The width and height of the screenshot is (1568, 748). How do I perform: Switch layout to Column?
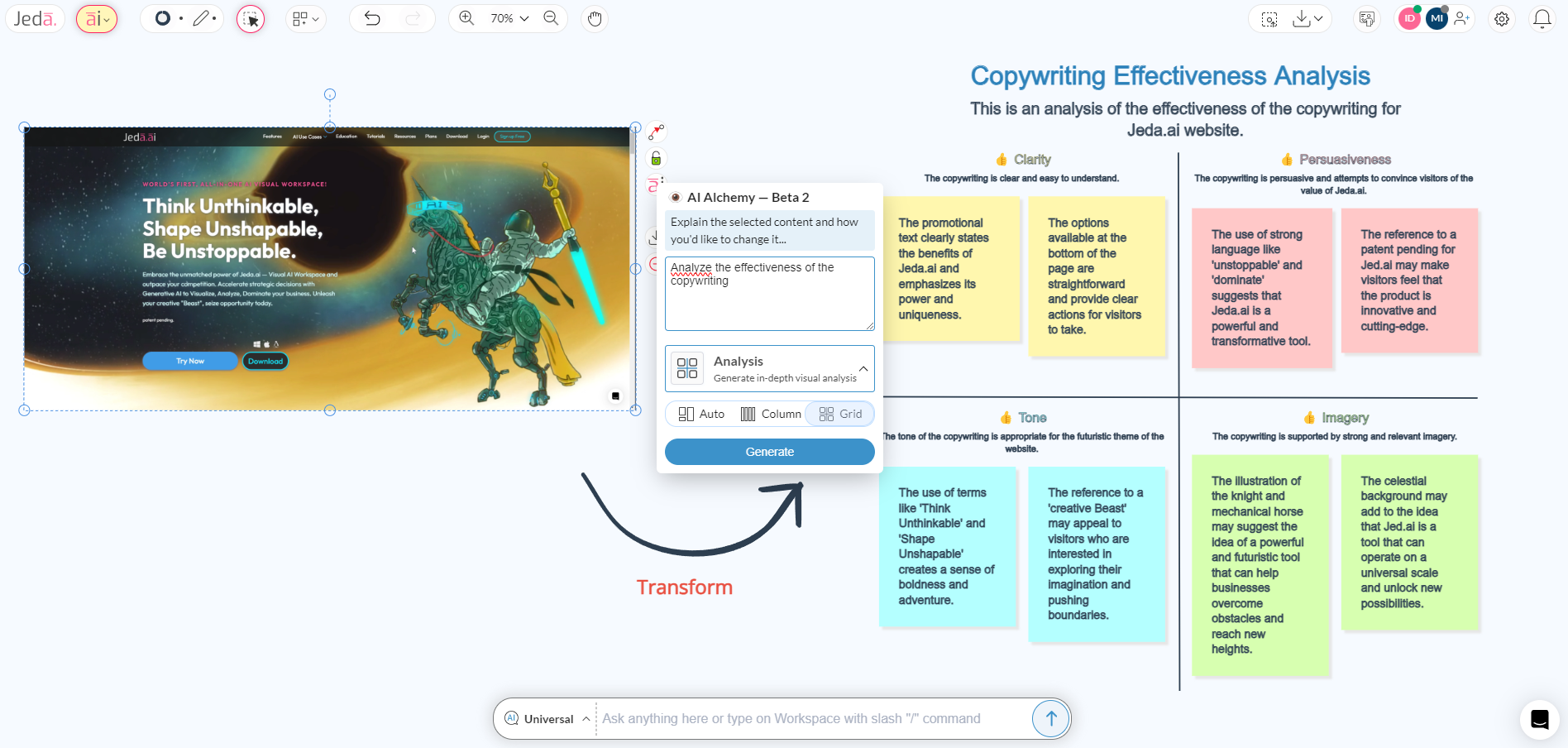[x=770, y=414]
